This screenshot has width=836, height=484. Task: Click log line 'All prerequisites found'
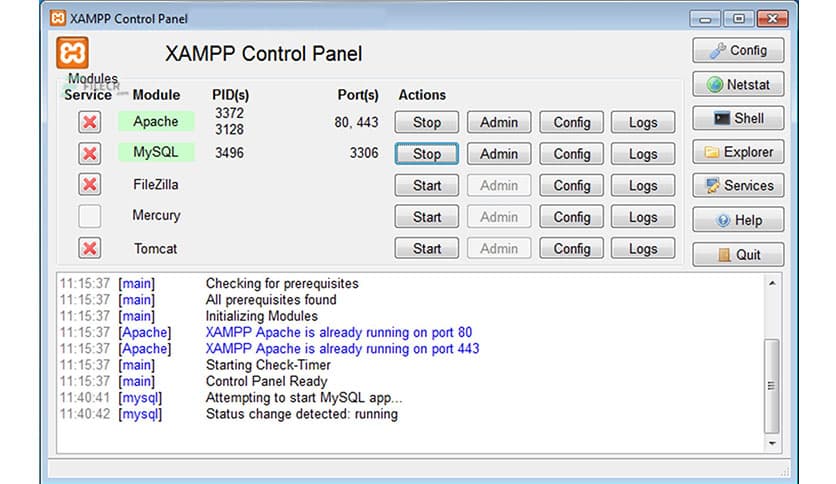pos(271,300)
